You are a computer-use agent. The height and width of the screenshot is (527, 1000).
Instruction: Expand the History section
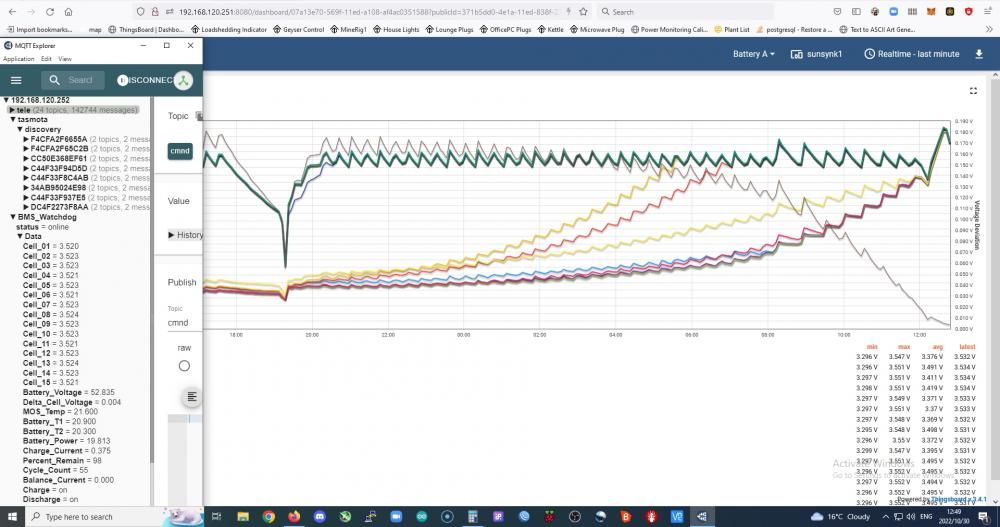(x=185, y=235)
